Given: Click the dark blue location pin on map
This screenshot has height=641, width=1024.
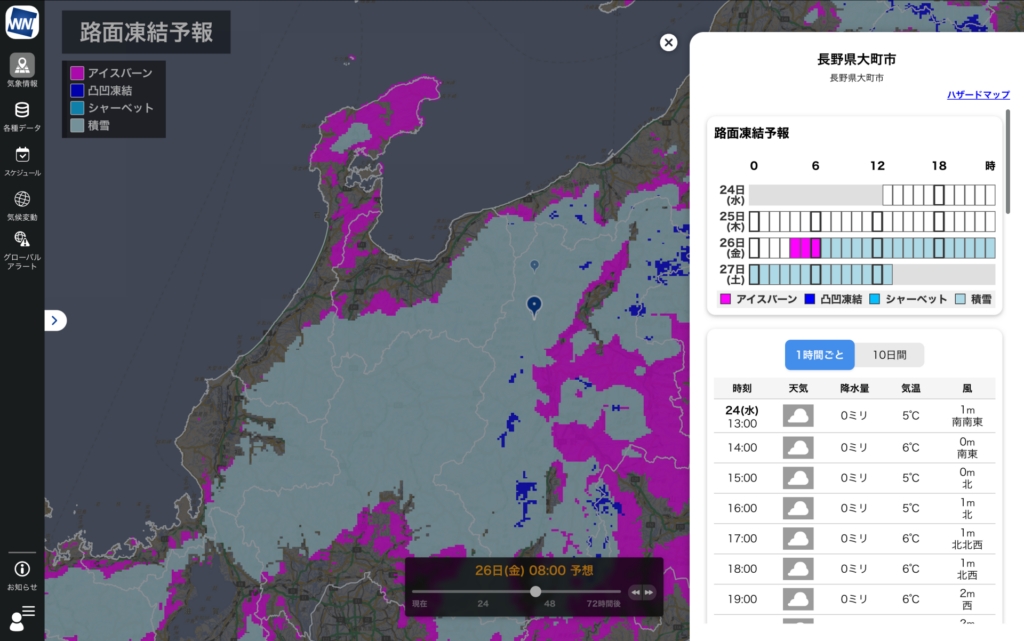Looking at the screenshot, I should pos(534,305).
